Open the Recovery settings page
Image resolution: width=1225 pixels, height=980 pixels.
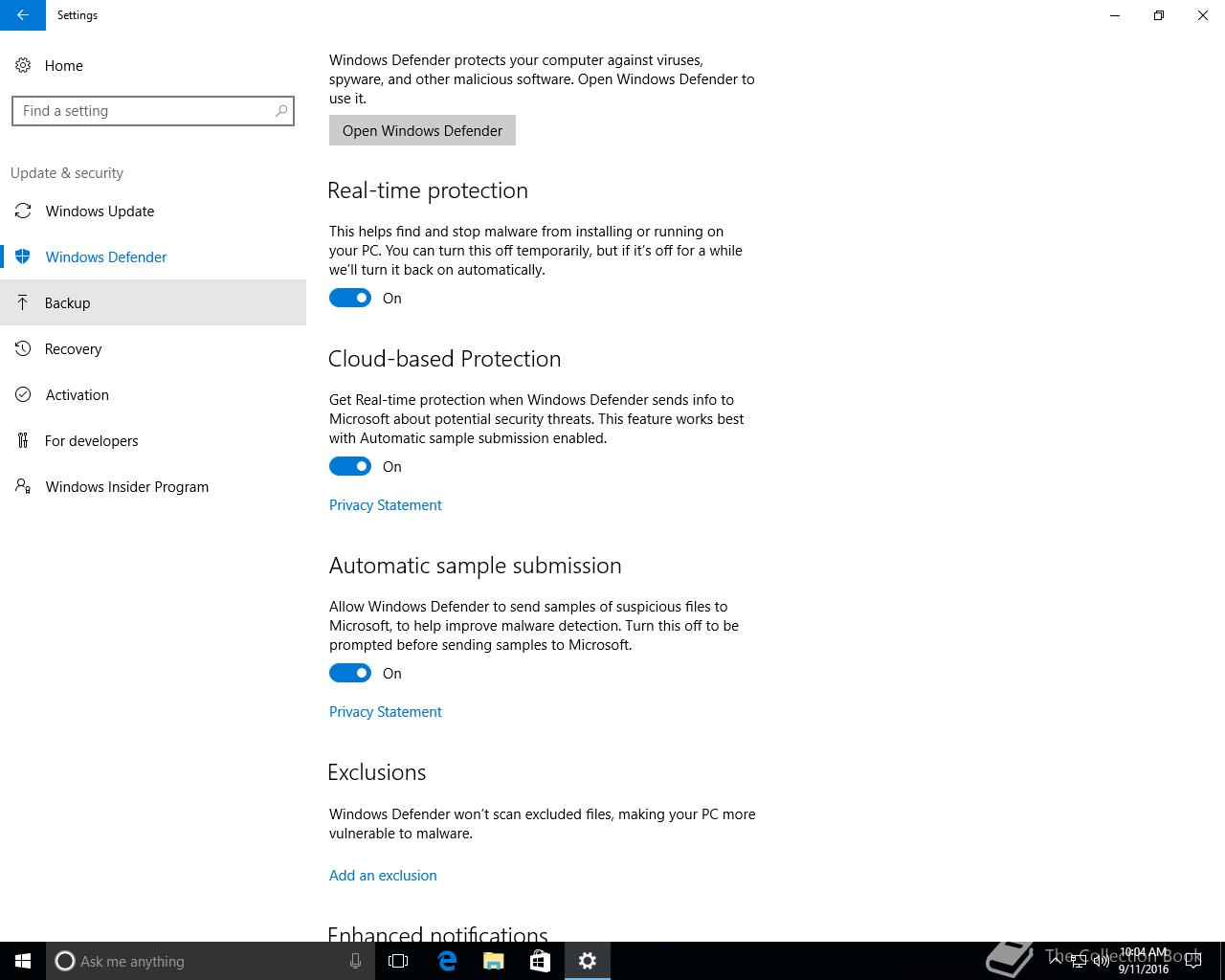pos(153,348)
